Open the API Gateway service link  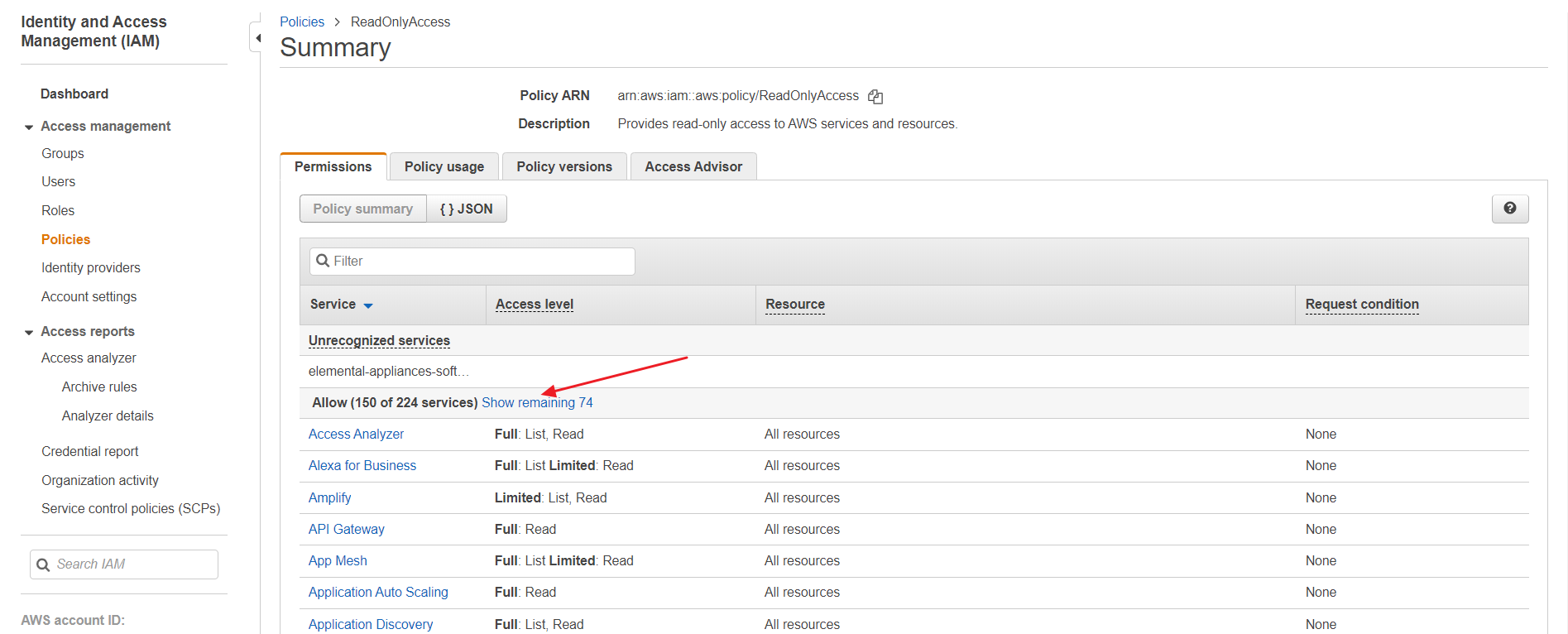(346, 529)
